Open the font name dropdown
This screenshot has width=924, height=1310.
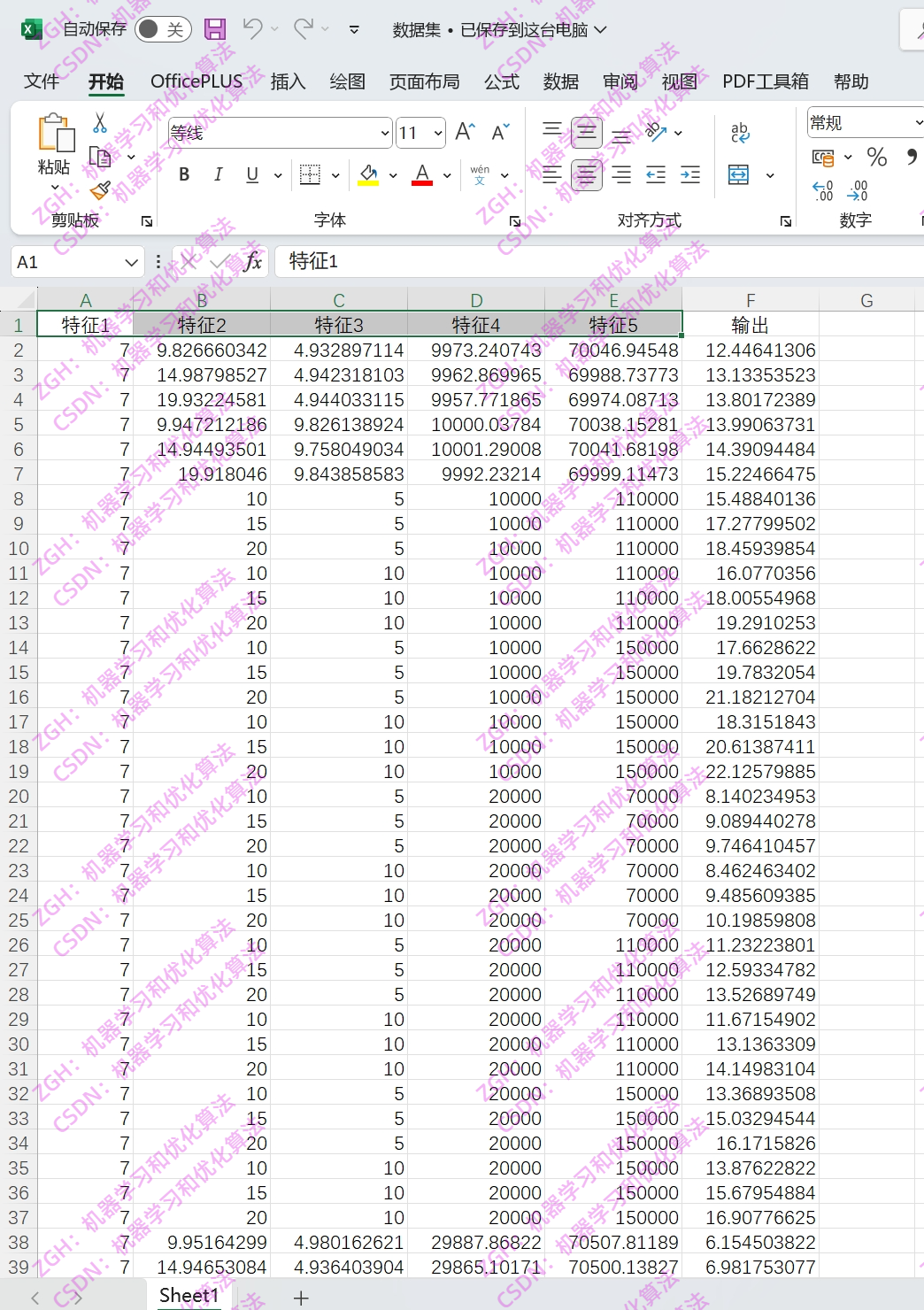[x=384, y=132]
